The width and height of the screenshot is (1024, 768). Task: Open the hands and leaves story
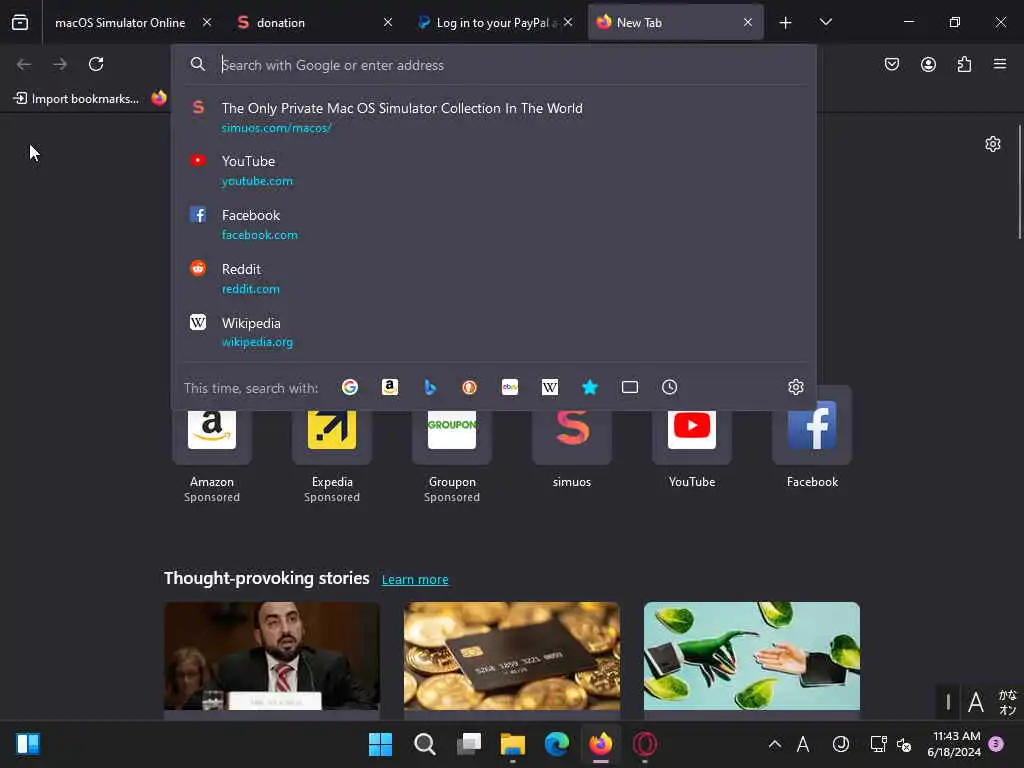[x=752, y=660]
